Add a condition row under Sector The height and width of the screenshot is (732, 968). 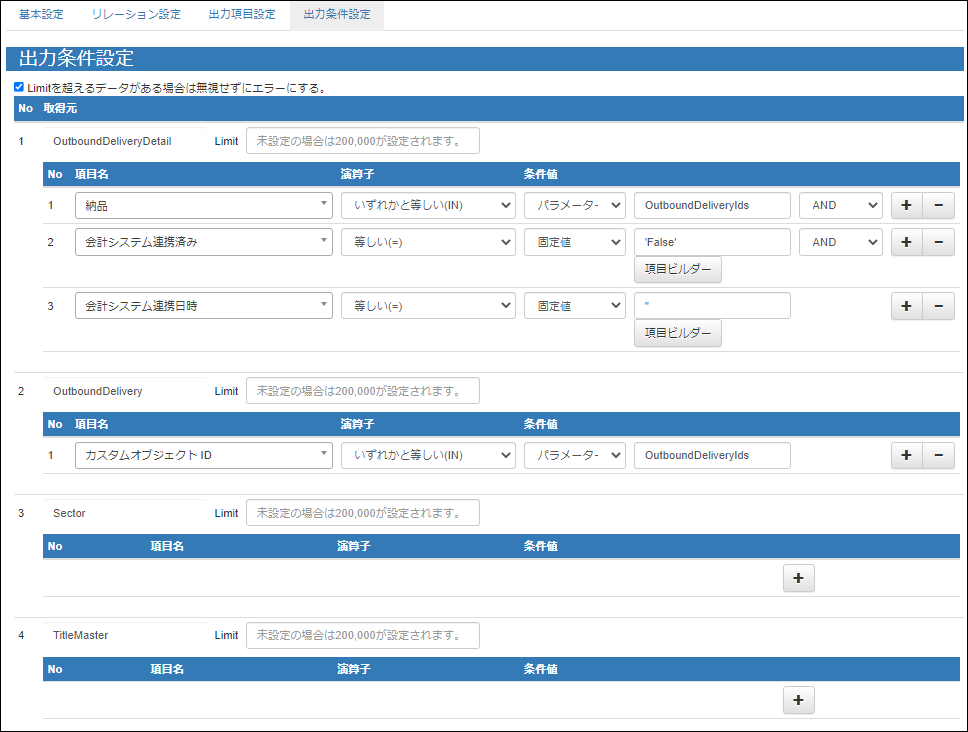(798, 577)
